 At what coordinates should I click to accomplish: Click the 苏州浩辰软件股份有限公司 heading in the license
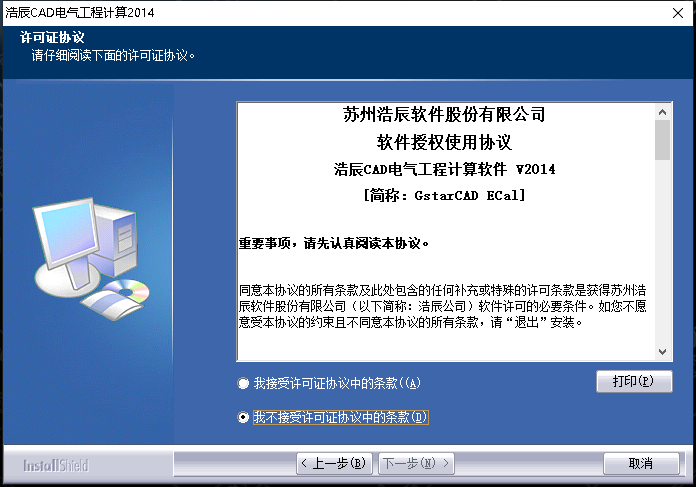pyautogui.click(x=444, y=115)
